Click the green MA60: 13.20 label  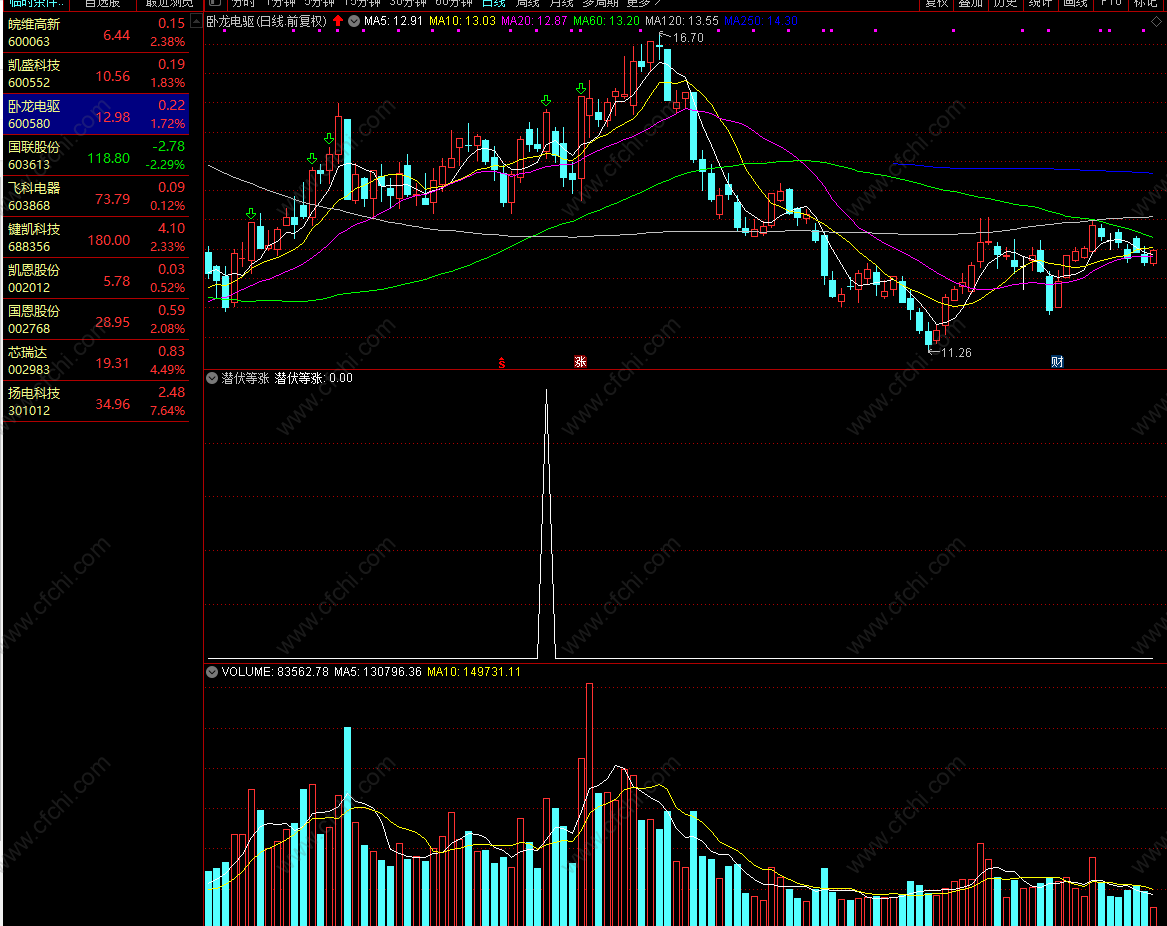click(606, 21)
